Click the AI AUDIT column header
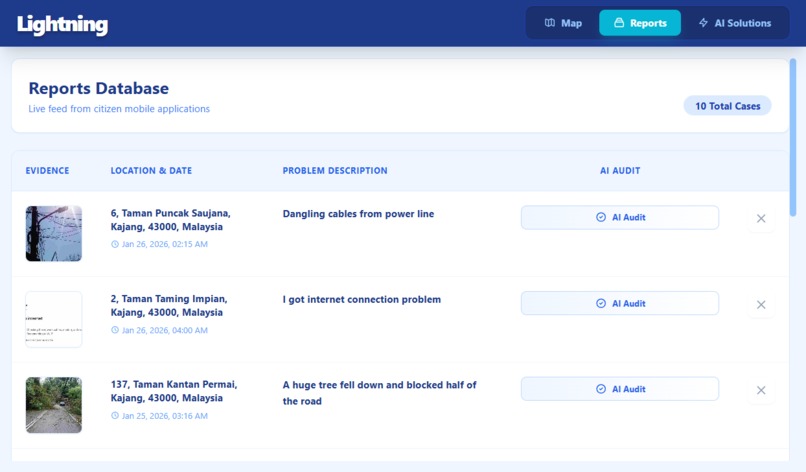 click(620, 171)
